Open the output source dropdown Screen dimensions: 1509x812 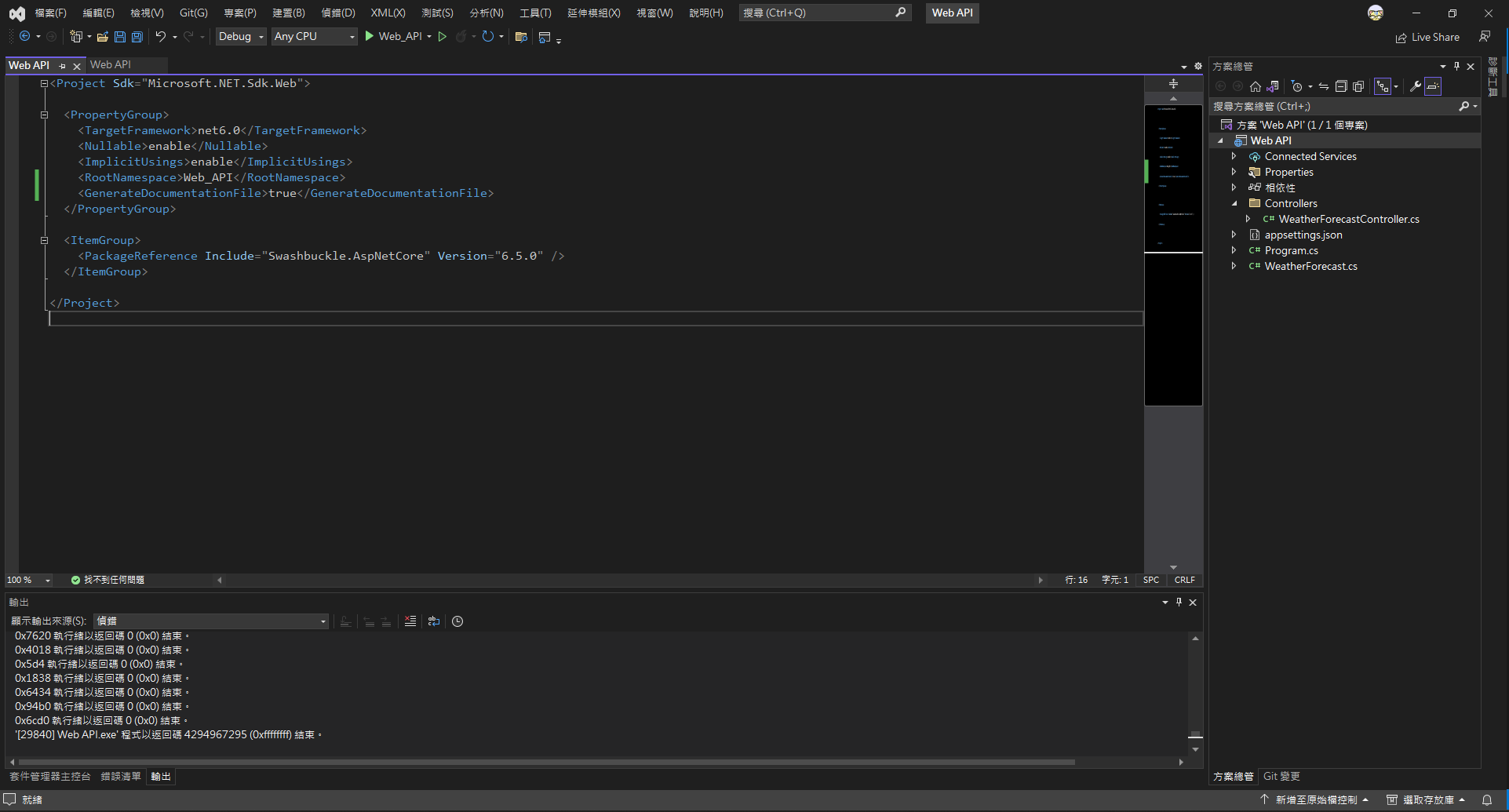[x=211, y=621]
